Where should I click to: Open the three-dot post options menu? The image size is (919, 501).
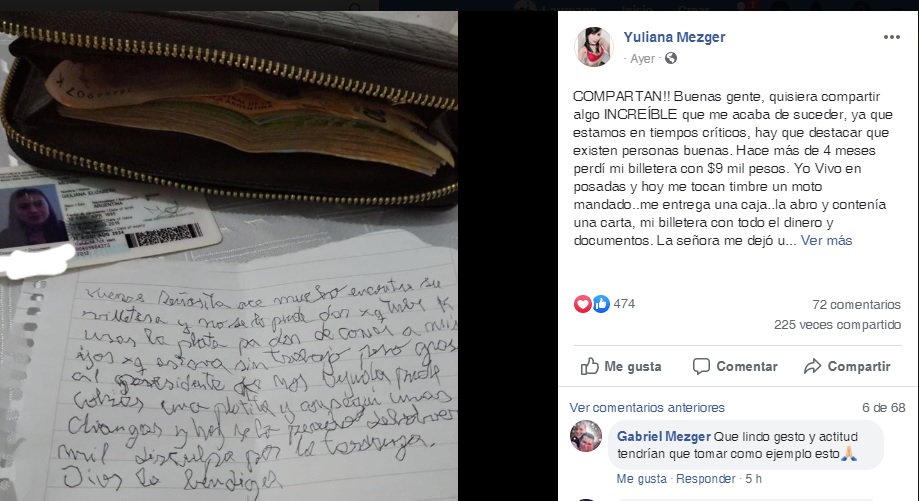pos(891,37)
